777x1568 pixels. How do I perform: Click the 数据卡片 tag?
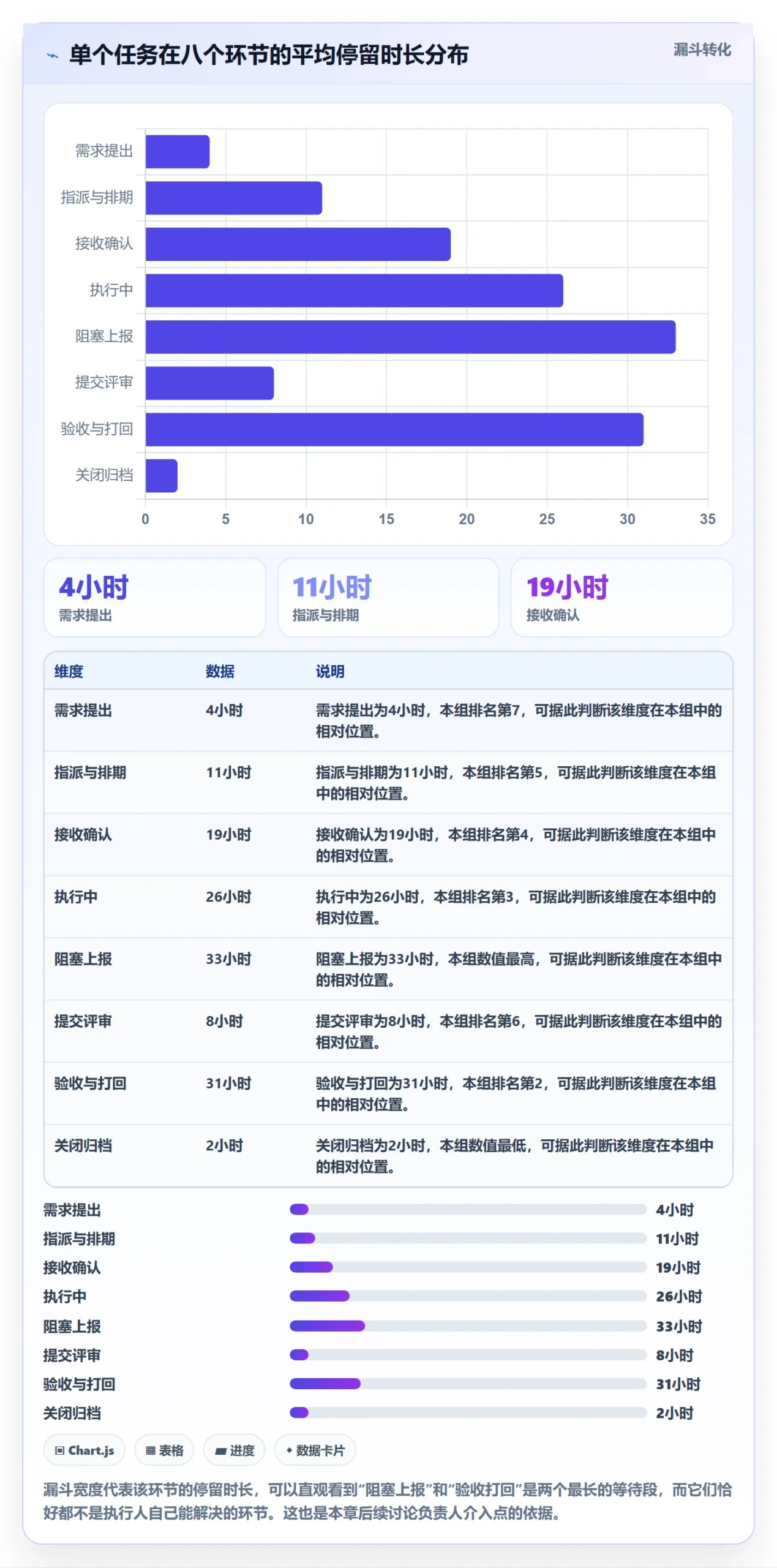(315, 1450)
